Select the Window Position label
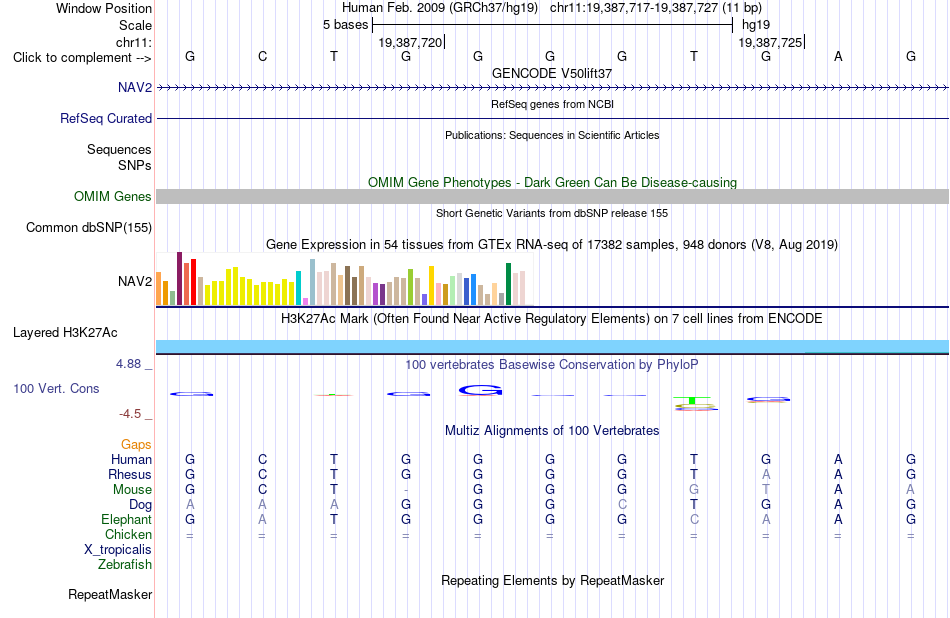Screen dimensions: 950x618 click(x=104, y=8)
